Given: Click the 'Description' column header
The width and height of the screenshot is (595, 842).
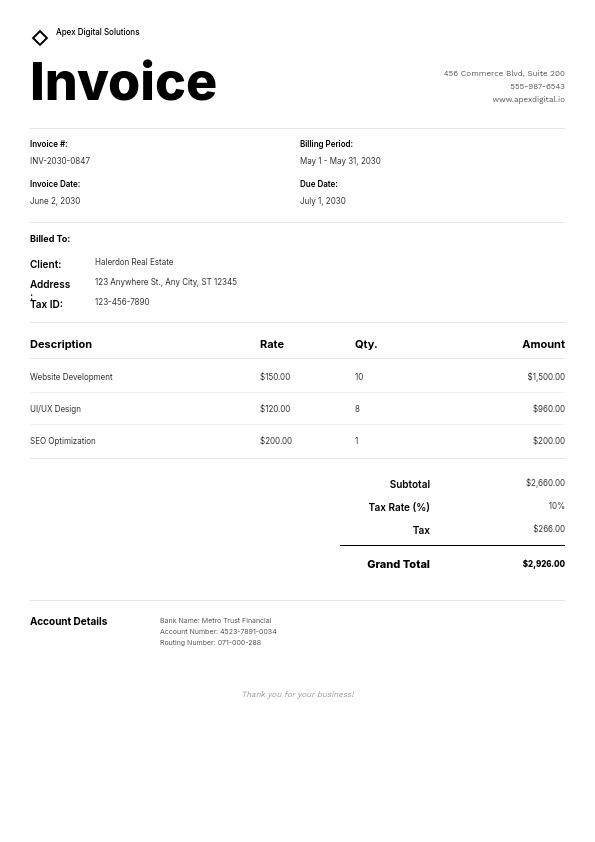Looking at the screenshot, I should (61, 344).
